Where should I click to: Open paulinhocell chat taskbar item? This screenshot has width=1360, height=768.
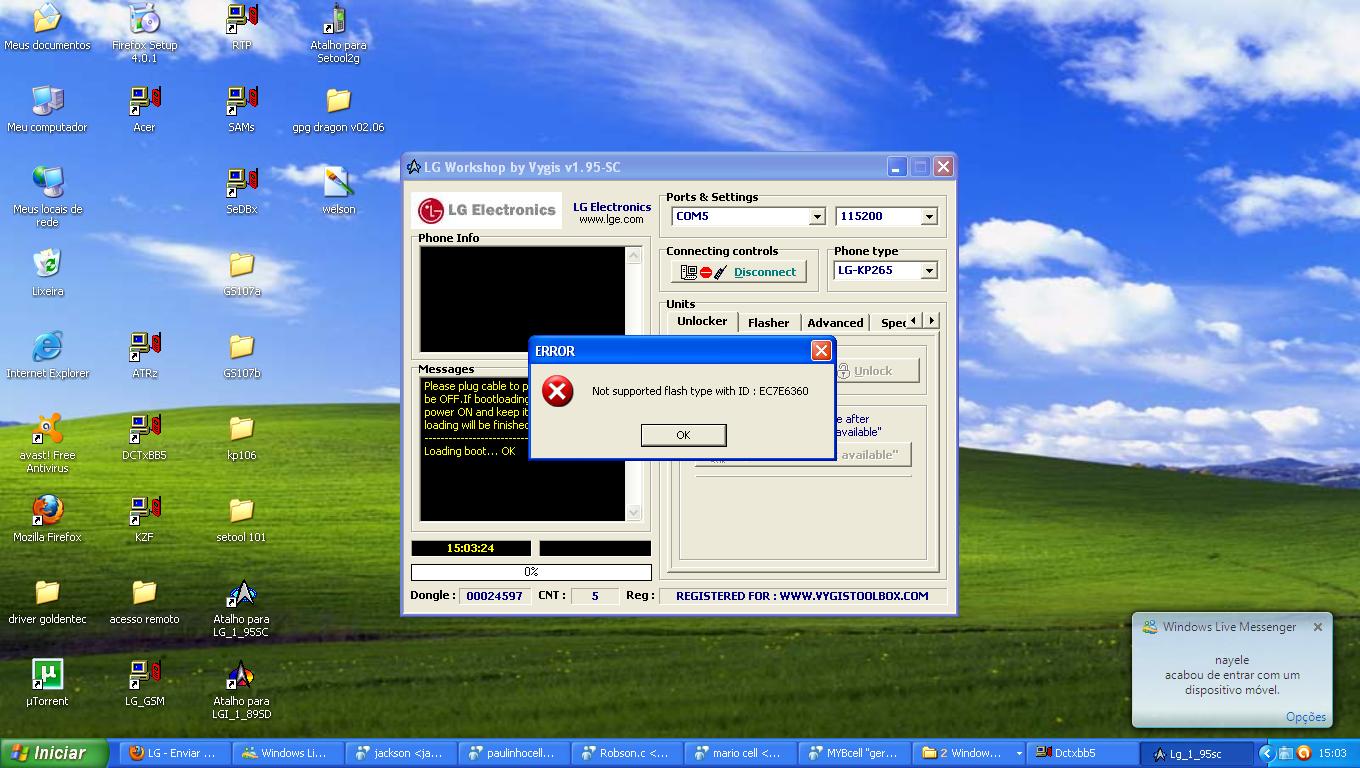coord(516,753)
